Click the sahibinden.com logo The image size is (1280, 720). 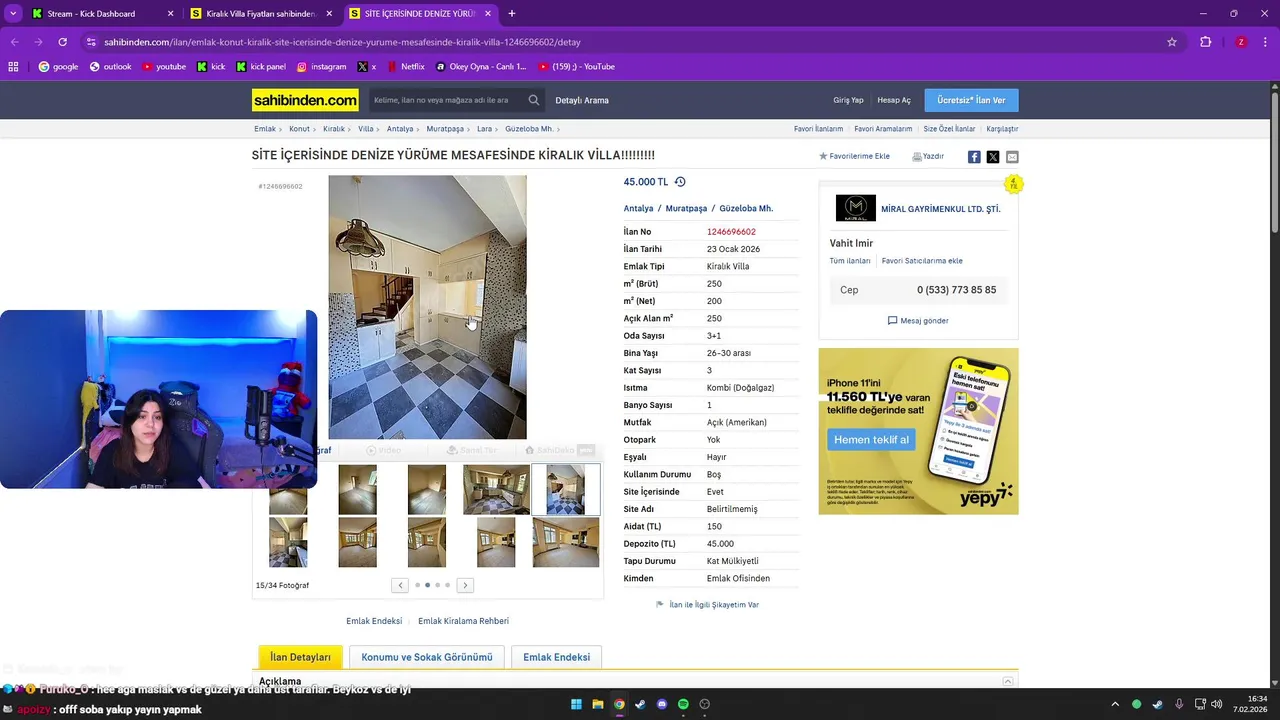click(305, 100)
